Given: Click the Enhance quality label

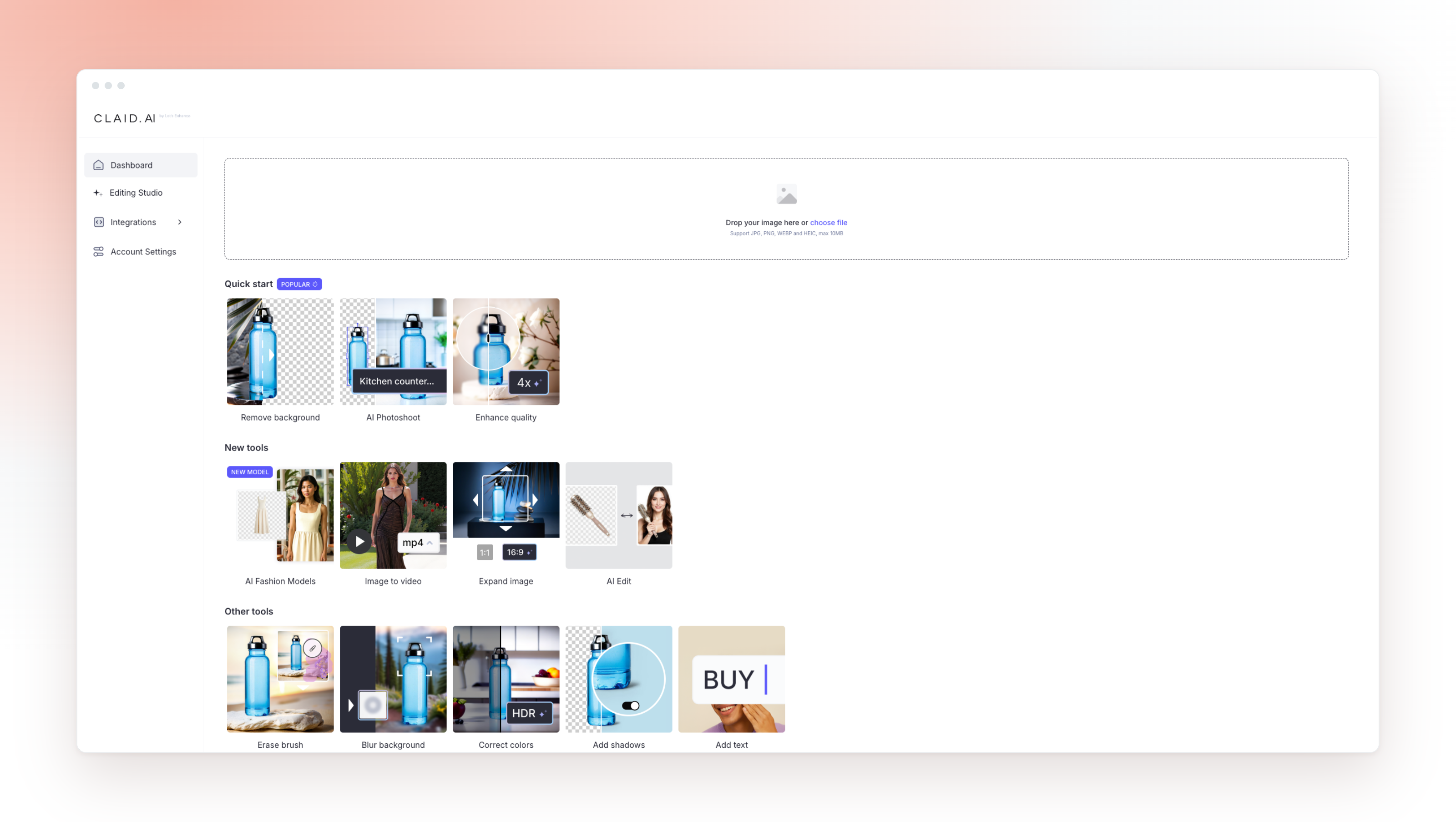Looking at the screenshot, I should click(x=506, y=417).
